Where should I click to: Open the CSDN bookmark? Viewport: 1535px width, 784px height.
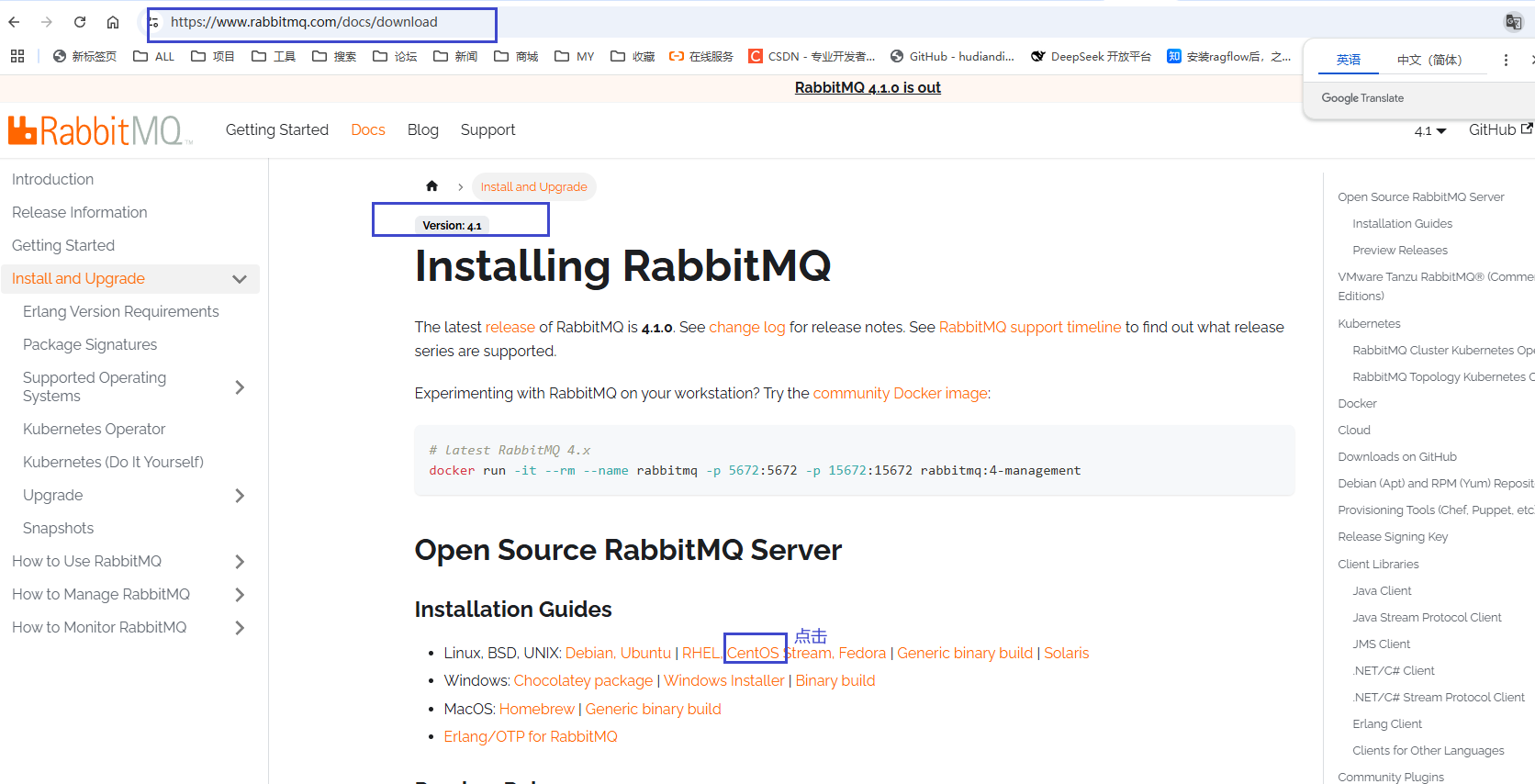point(812,56)
